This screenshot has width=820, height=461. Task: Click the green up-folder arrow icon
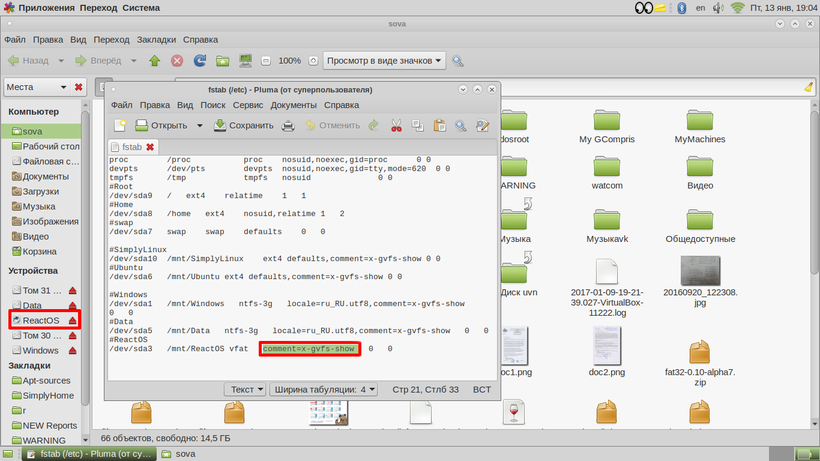(x=154, y=61)
